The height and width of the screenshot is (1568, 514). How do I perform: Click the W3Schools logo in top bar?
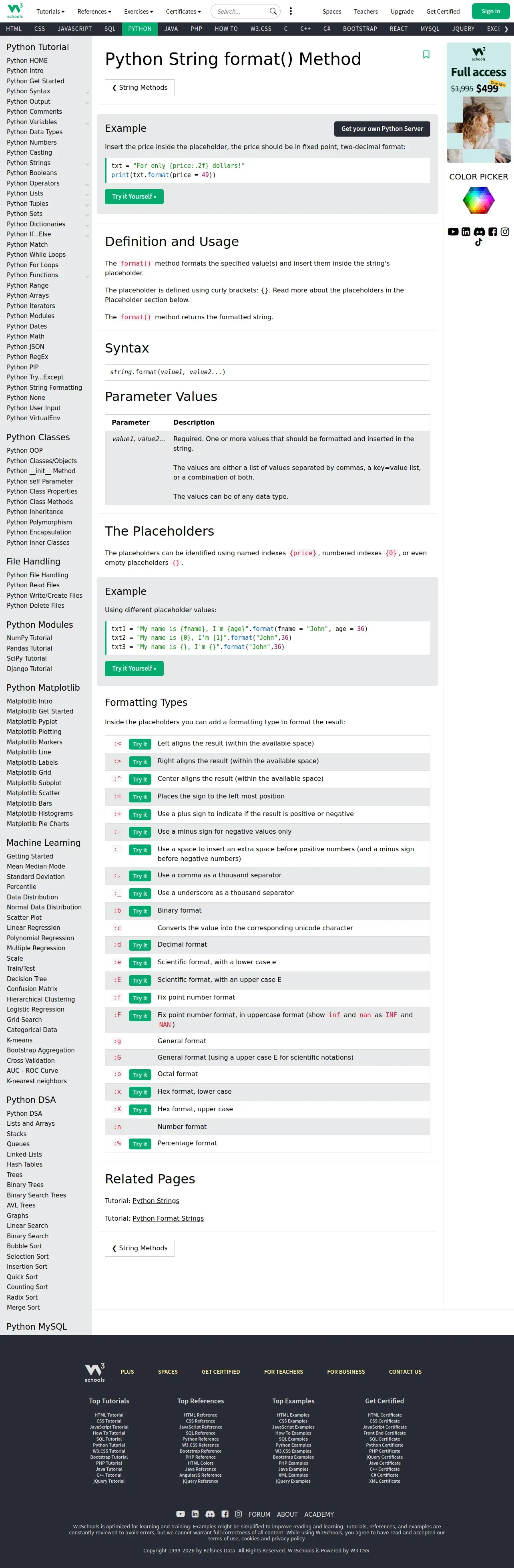pos(14,10)
